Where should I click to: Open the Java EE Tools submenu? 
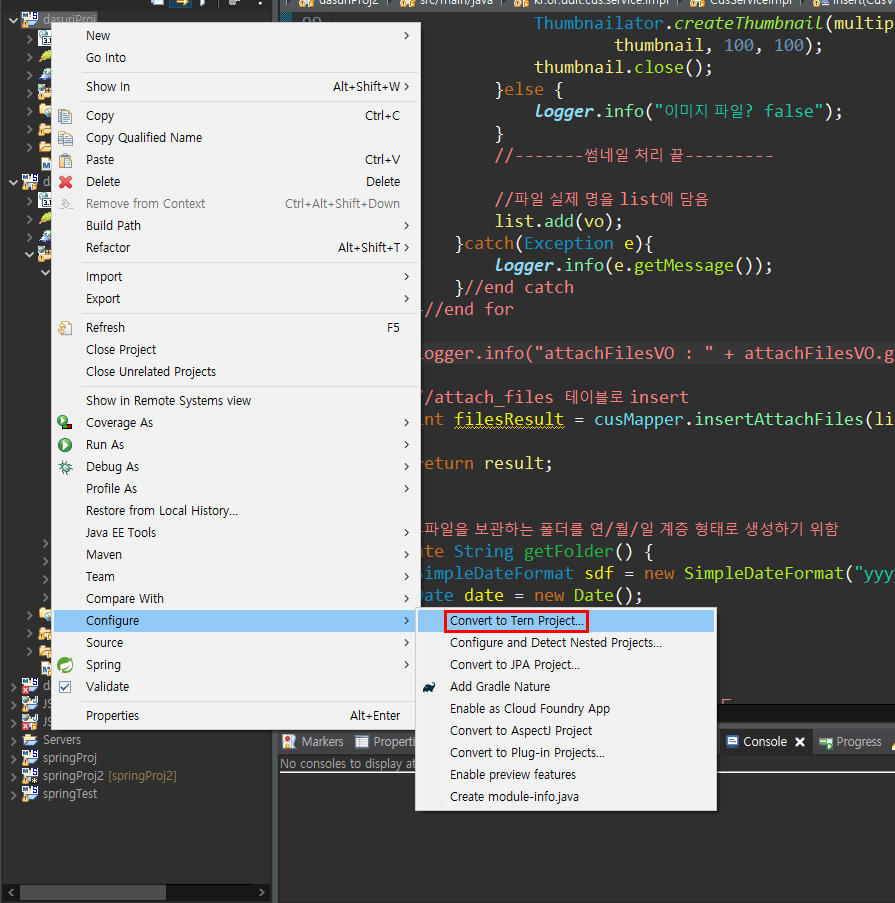(x=237, y=533)
